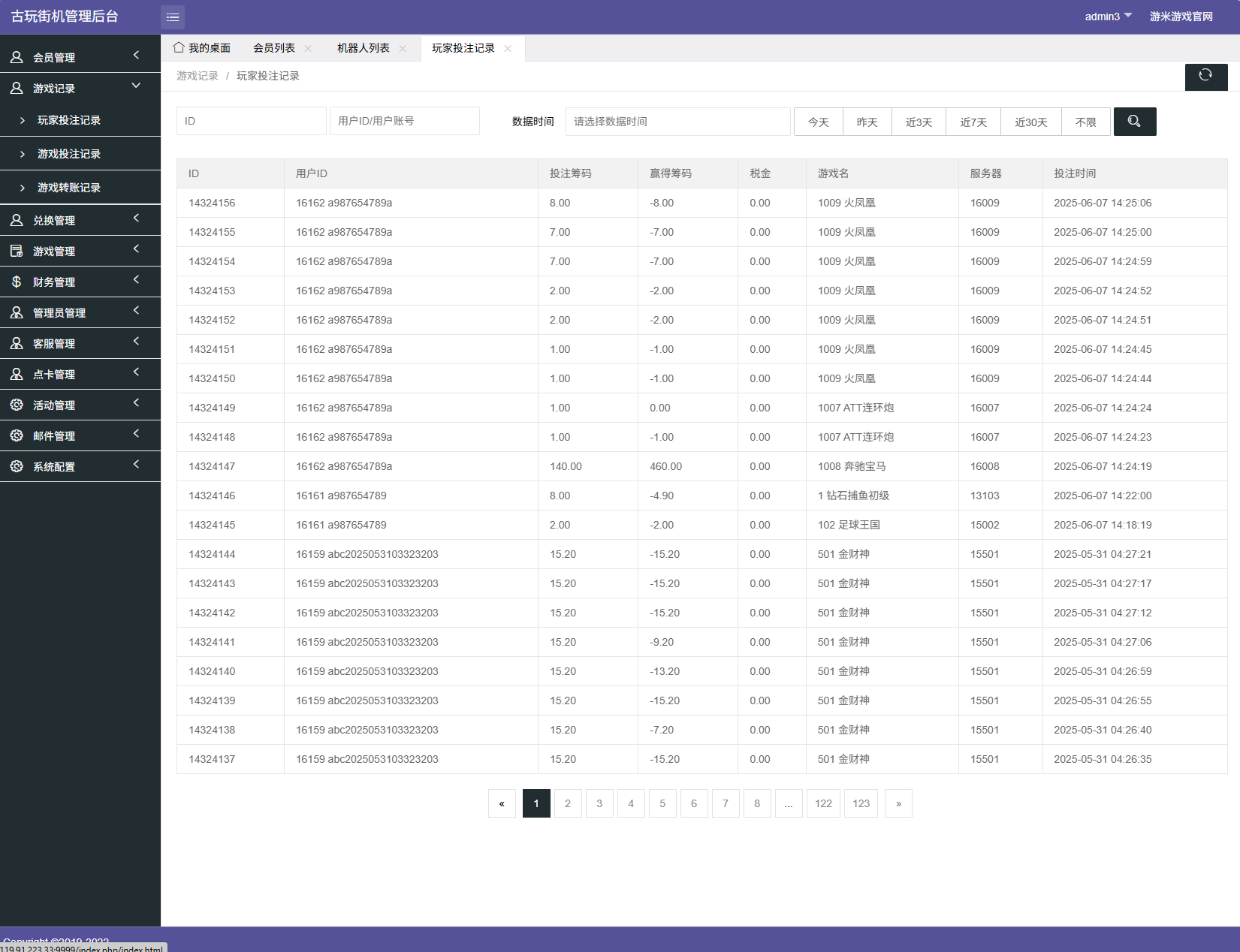Filter records by 昨天
1240x952 pixels.
coord(867,122)
